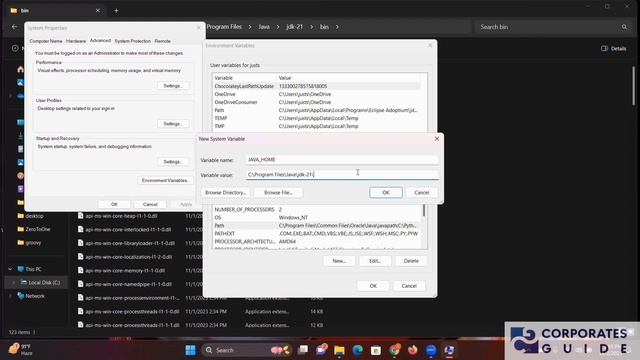Click the Windows Start button
Viewport: 640px width, 360px height.
(190, 350)
